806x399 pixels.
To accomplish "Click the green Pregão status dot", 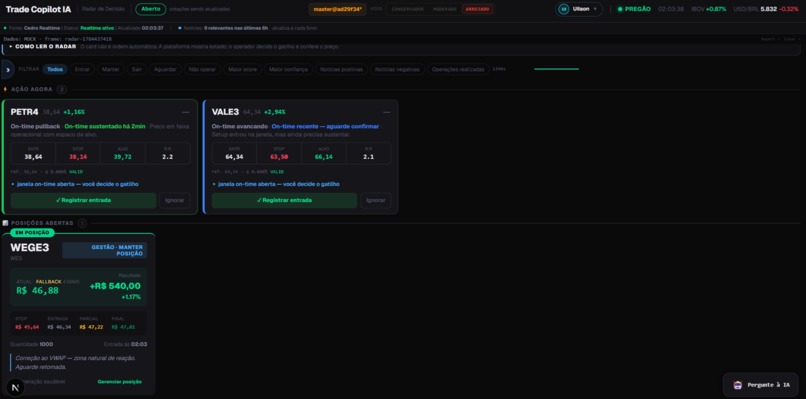I will click(x=620, y=9).
